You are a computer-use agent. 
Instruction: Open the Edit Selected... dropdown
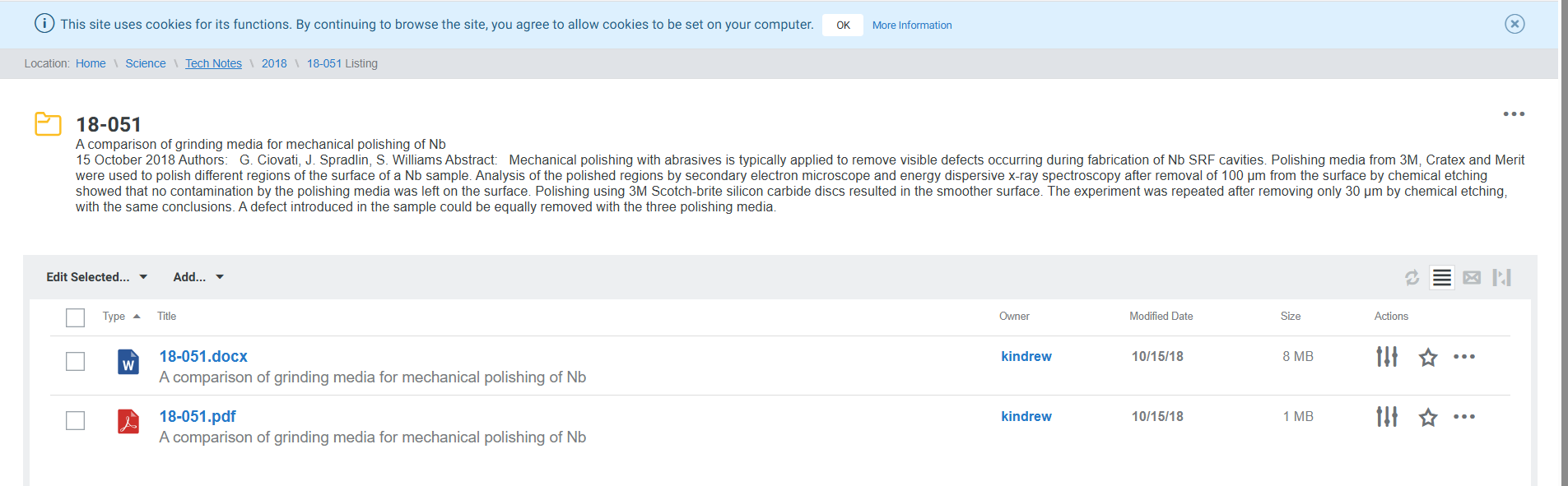pos(96,277)
